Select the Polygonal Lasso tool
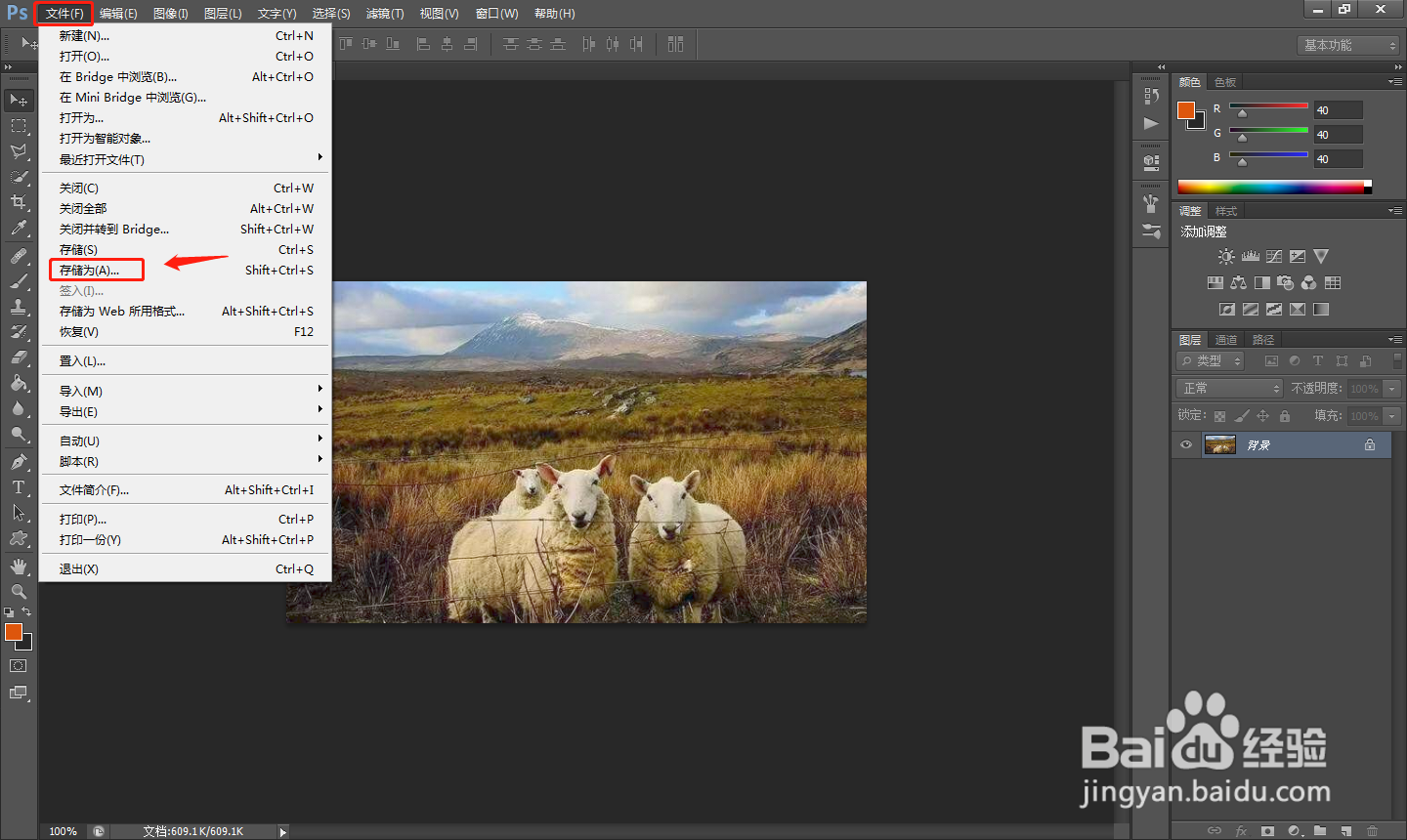Screen dimensions: 1407x840 click(19, 151)
